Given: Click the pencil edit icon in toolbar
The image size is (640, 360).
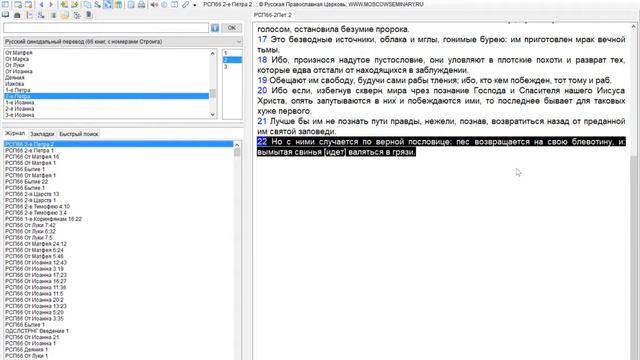Looking at the screenshot, I should [x=186, y=4].
